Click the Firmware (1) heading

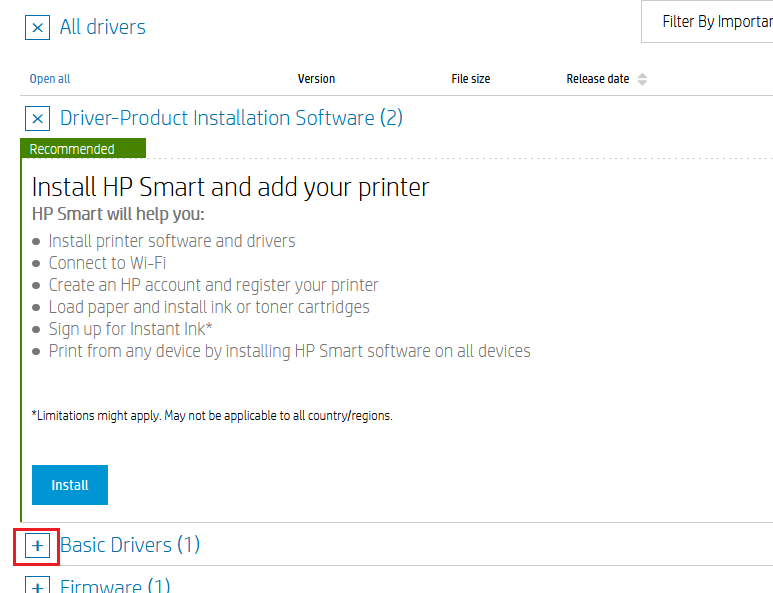[x=115, y=585]
